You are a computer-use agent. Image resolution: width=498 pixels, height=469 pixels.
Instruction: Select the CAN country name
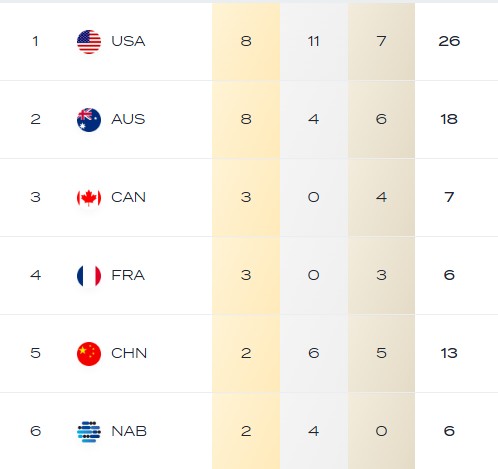point(128,197)
